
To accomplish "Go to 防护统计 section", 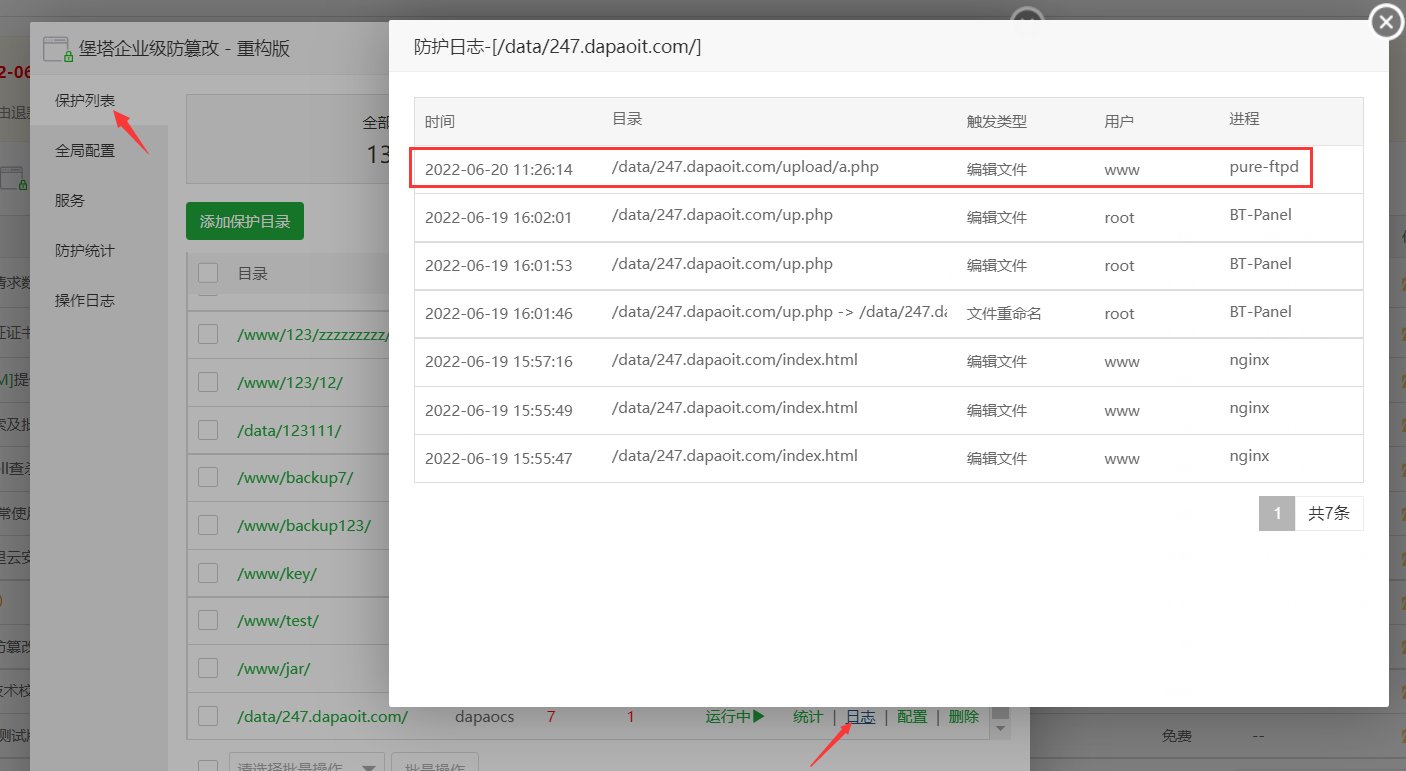I will click(85, 251).
